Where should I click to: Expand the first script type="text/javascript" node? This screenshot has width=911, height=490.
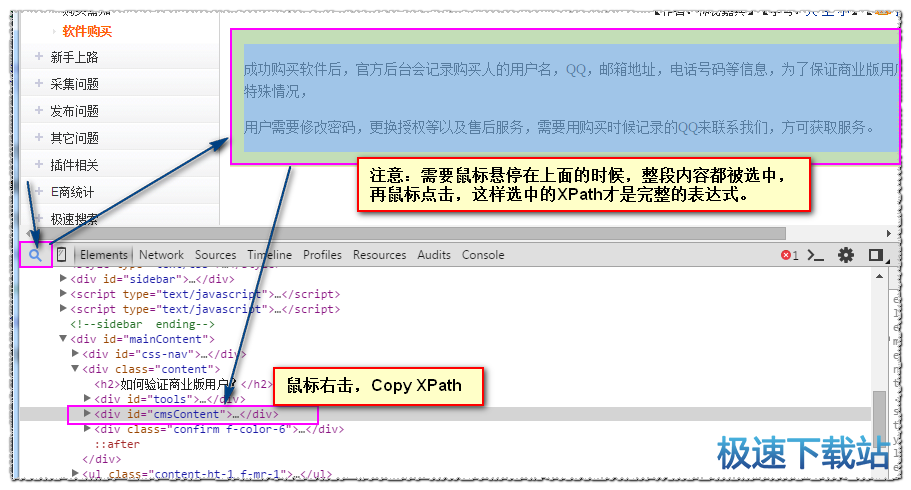click(x=63, y=294)
